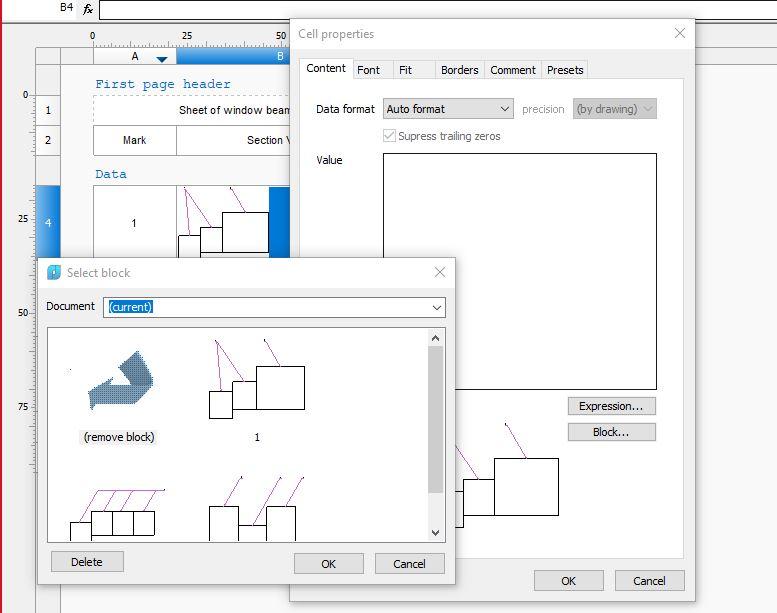777x613 pixels.
Task: Close the Cell properties dialog
Action: point(680,33)
